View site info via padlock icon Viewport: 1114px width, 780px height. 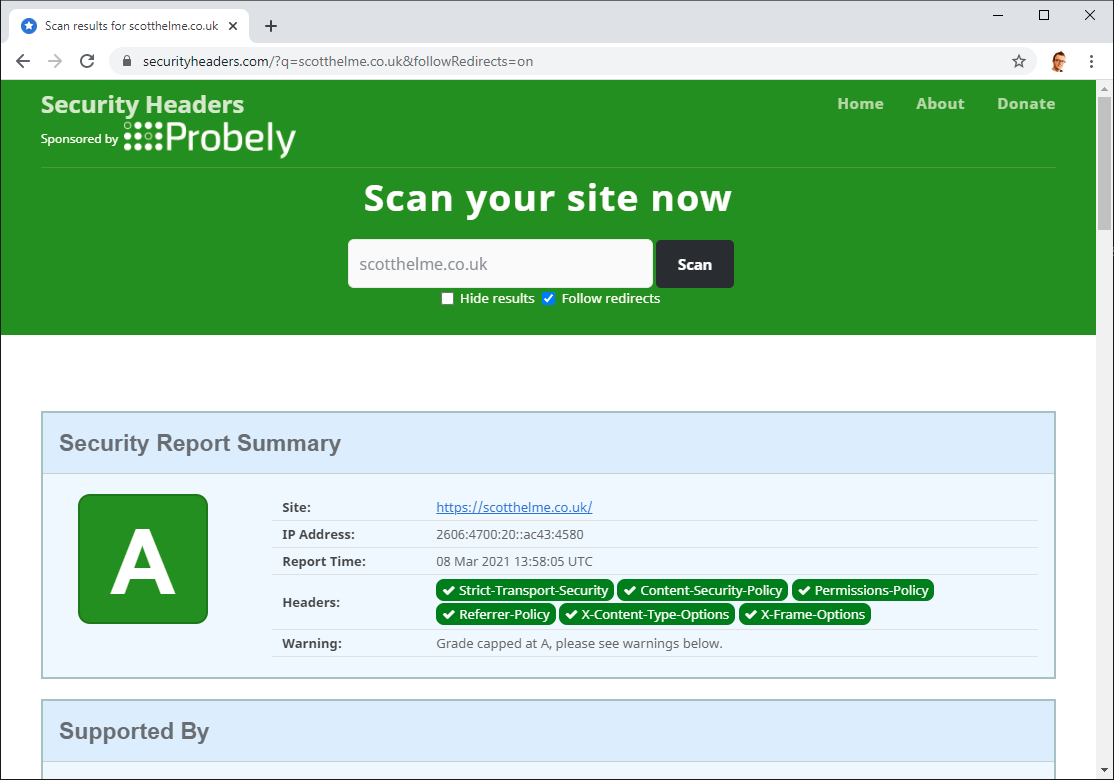[127, 61]
